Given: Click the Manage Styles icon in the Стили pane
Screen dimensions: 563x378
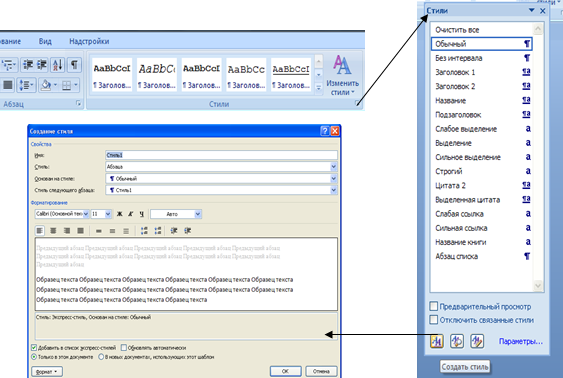Looking at the screenshot, I should pos(477,341).
